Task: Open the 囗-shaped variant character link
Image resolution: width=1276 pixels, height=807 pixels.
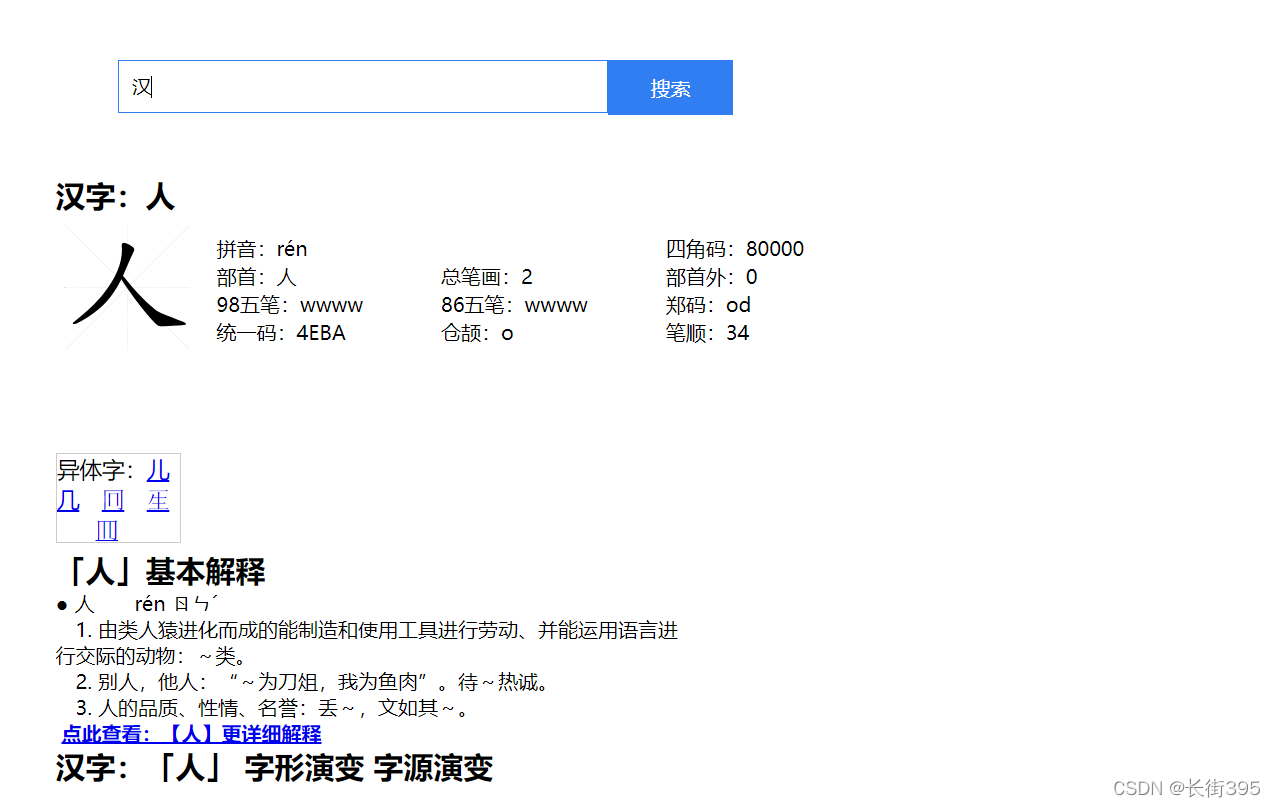Action: (113, 500)
